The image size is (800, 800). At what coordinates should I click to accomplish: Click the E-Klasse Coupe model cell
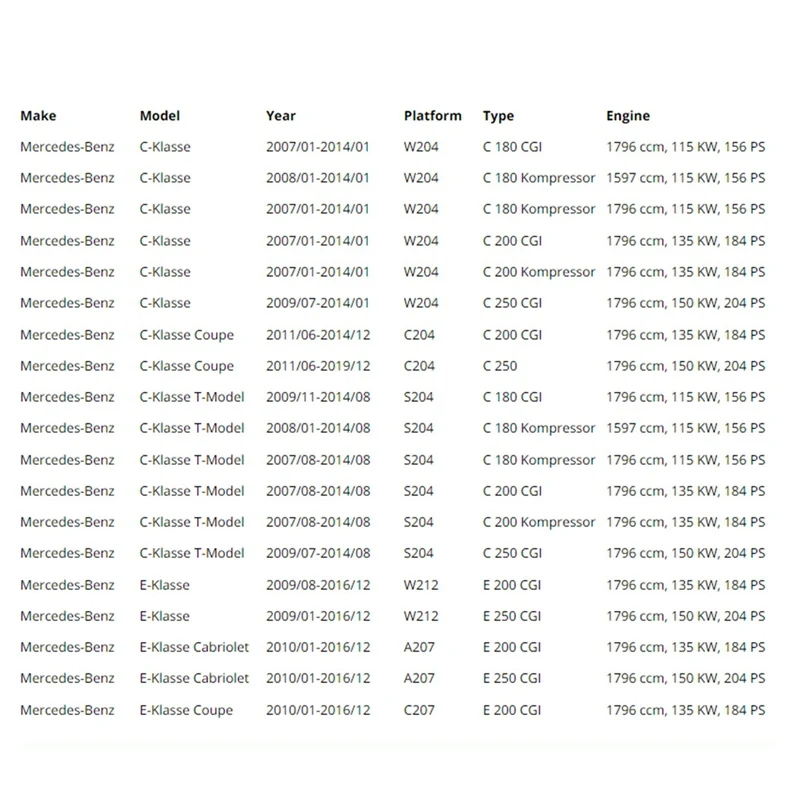point(186,710)
